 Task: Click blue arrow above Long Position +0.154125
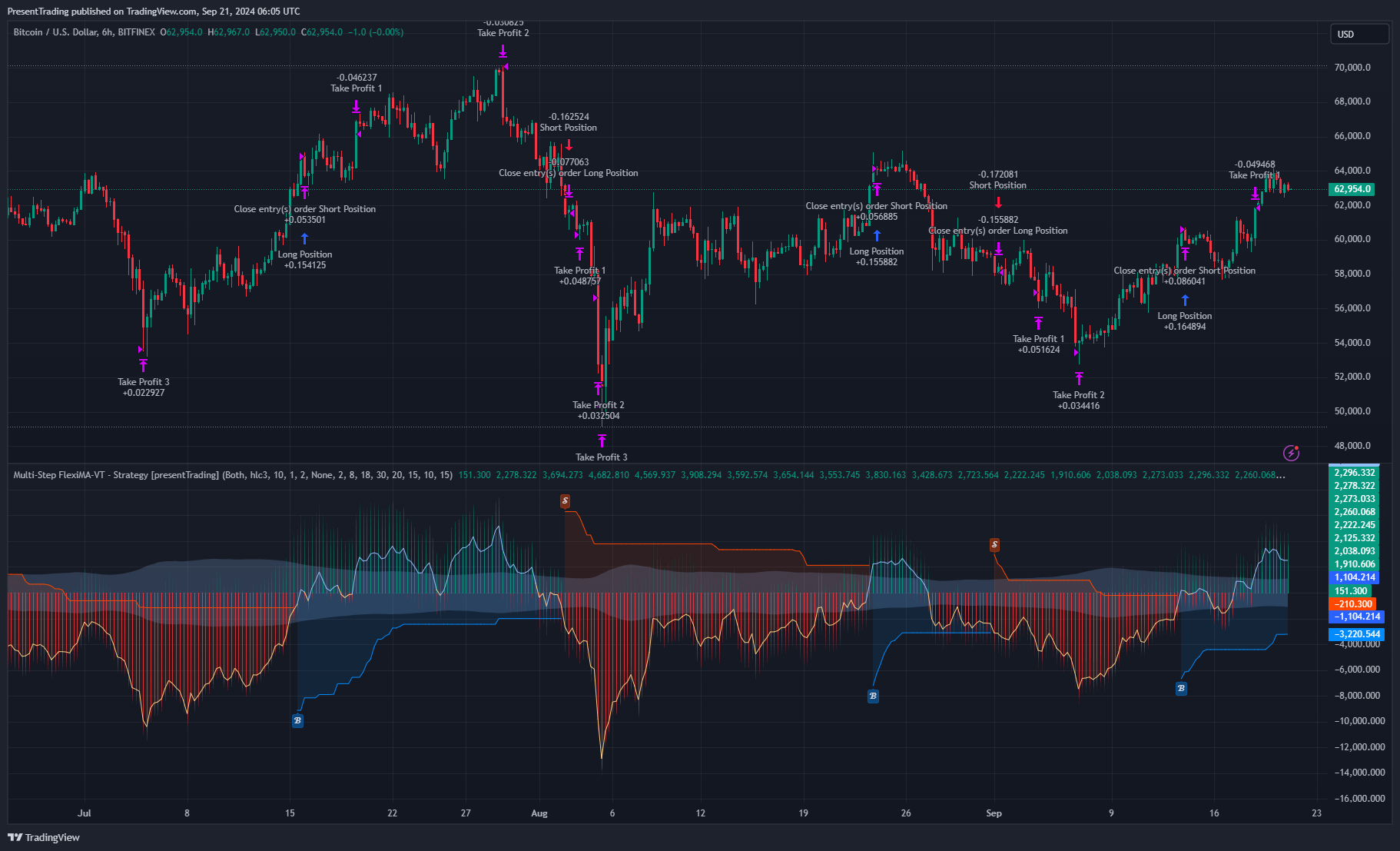tap(305, 239)
